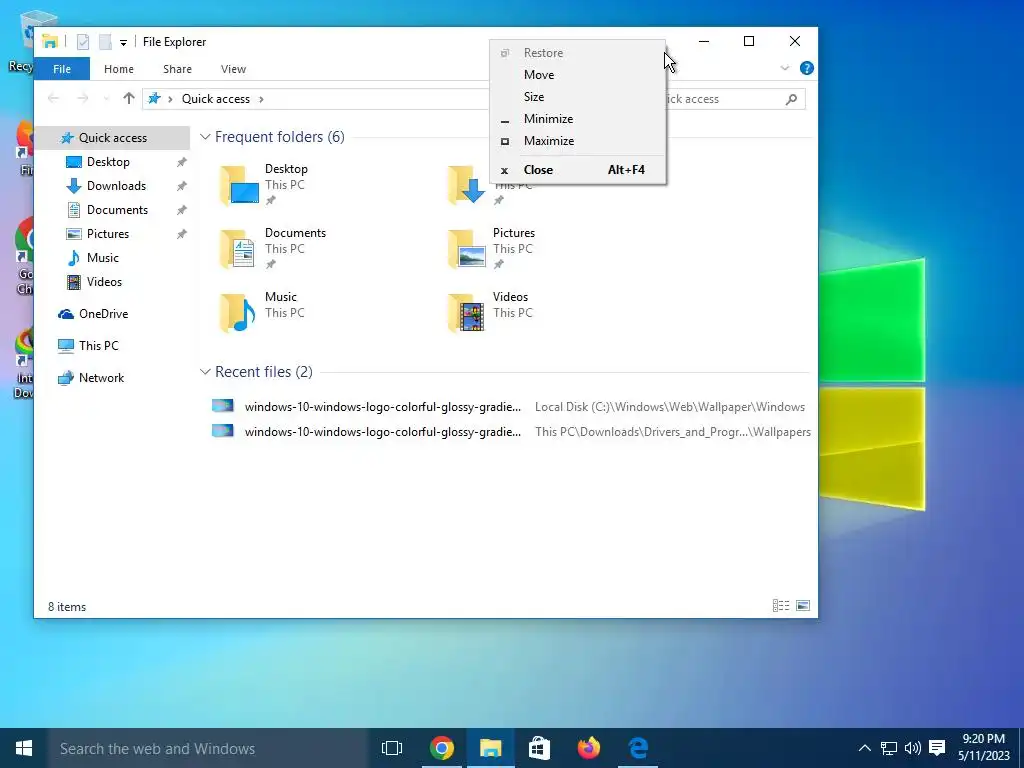Switch to Large icons view in status bar
Image resolution: width=1024 pixels, height=768 pixels.
point(803,606)
